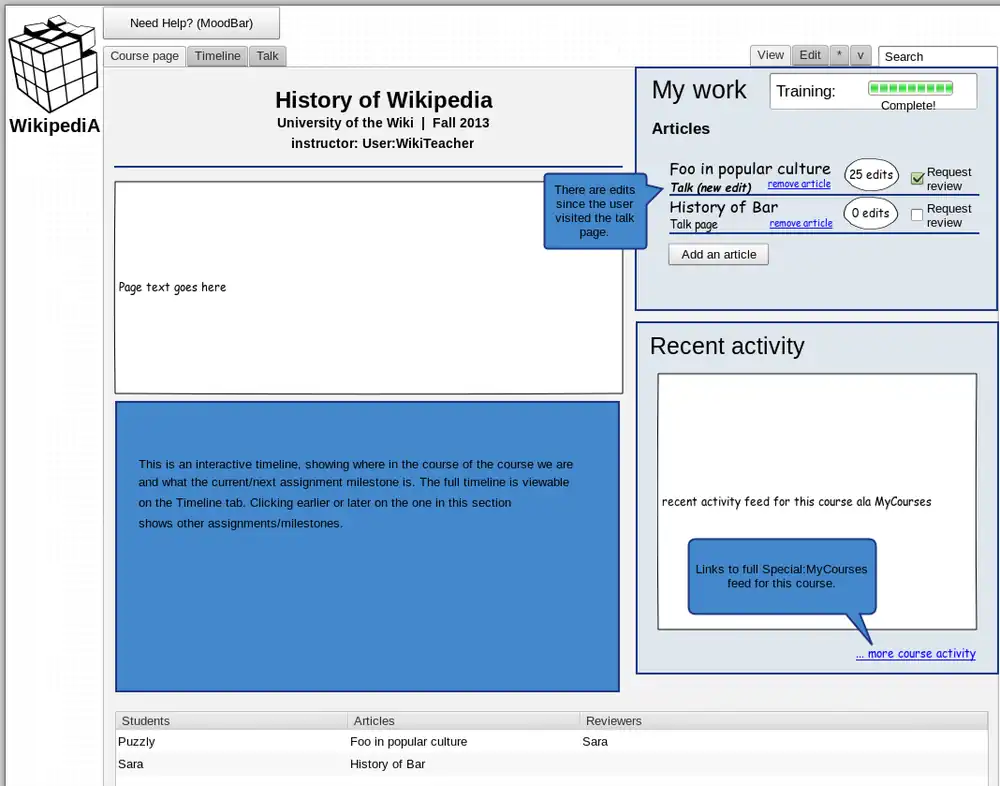Open the Talk tab

tap(267, 56)
